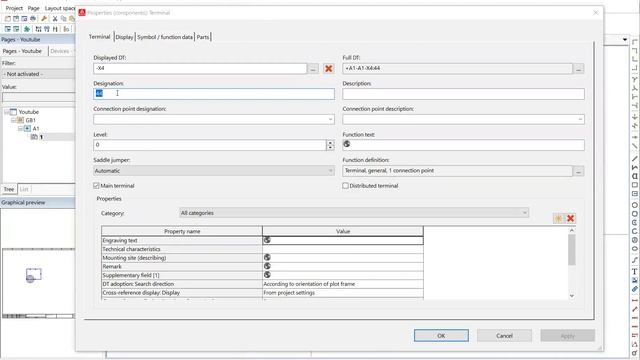This screenshot has width=640, height=360.
Task: Open the Saddle jumper dropdown
Action: (330, 171)
